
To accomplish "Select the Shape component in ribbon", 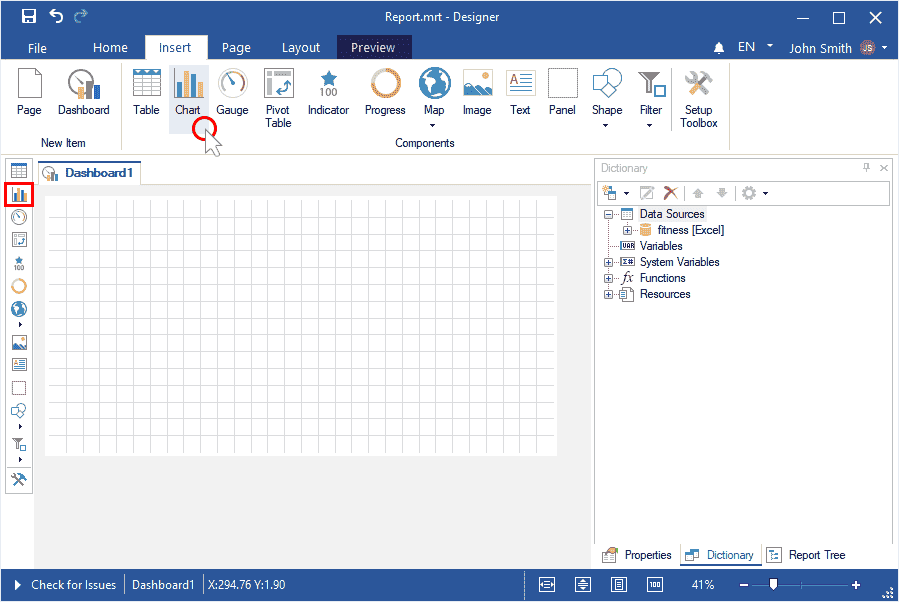I will pos(607,98).
